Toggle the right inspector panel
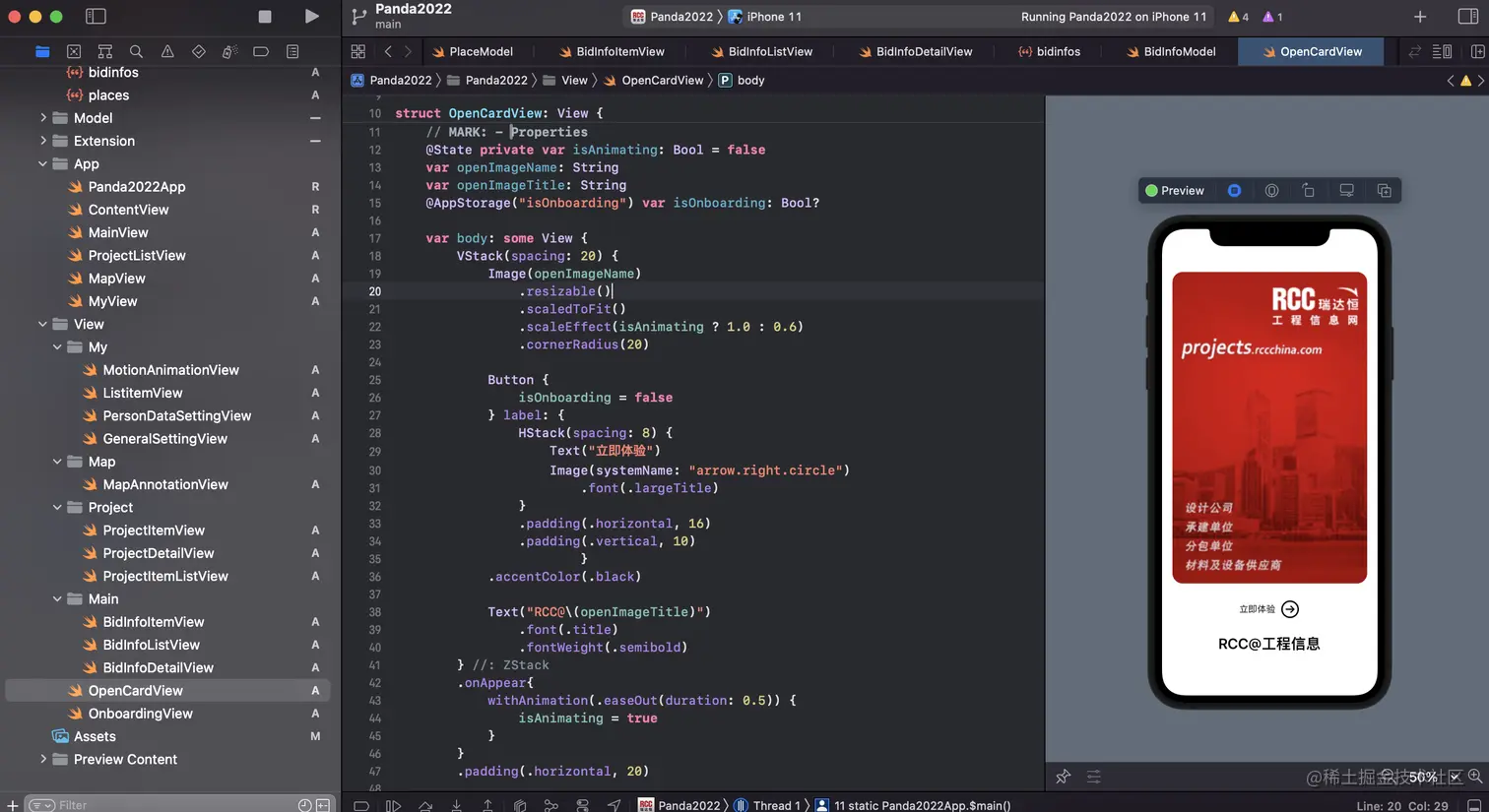 pos(1467,17)
